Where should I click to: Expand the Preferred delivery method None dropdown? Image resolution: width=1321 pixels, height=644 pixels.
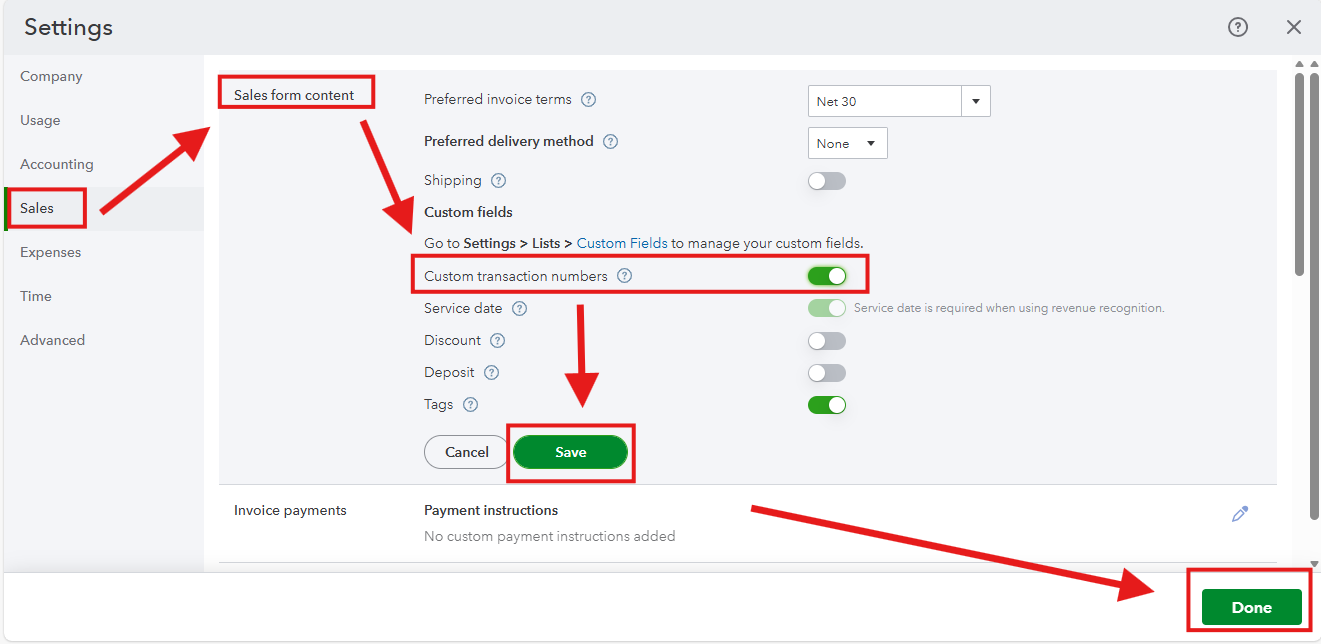(x=847, y=143)
